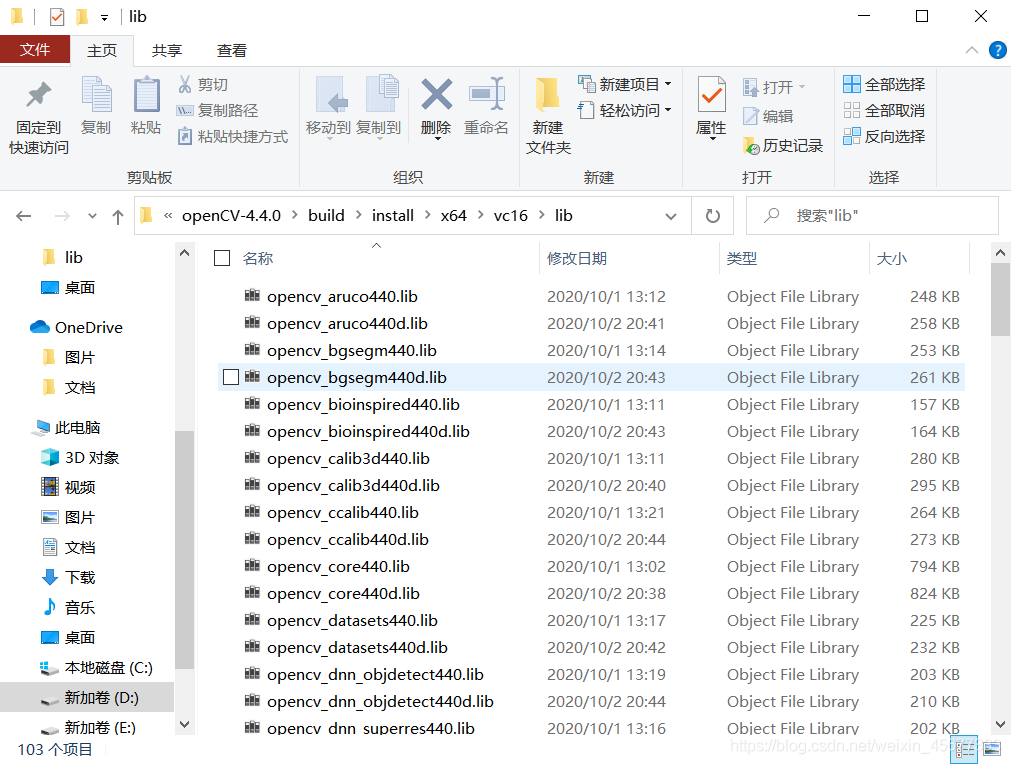Toggle the select-all checkbox in Name column
The image size is (1011, 764).
221,257
